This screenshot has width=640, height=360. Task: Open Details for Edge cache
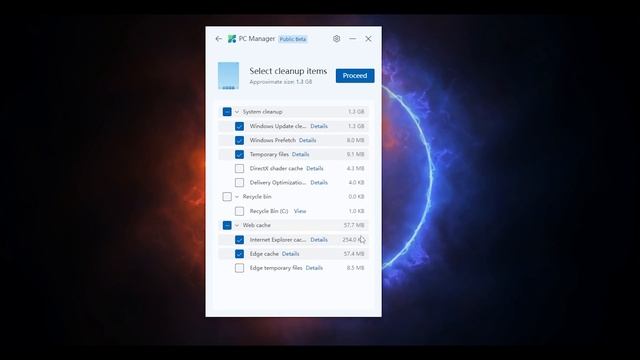pyautogui.click(x=290, y=253)
